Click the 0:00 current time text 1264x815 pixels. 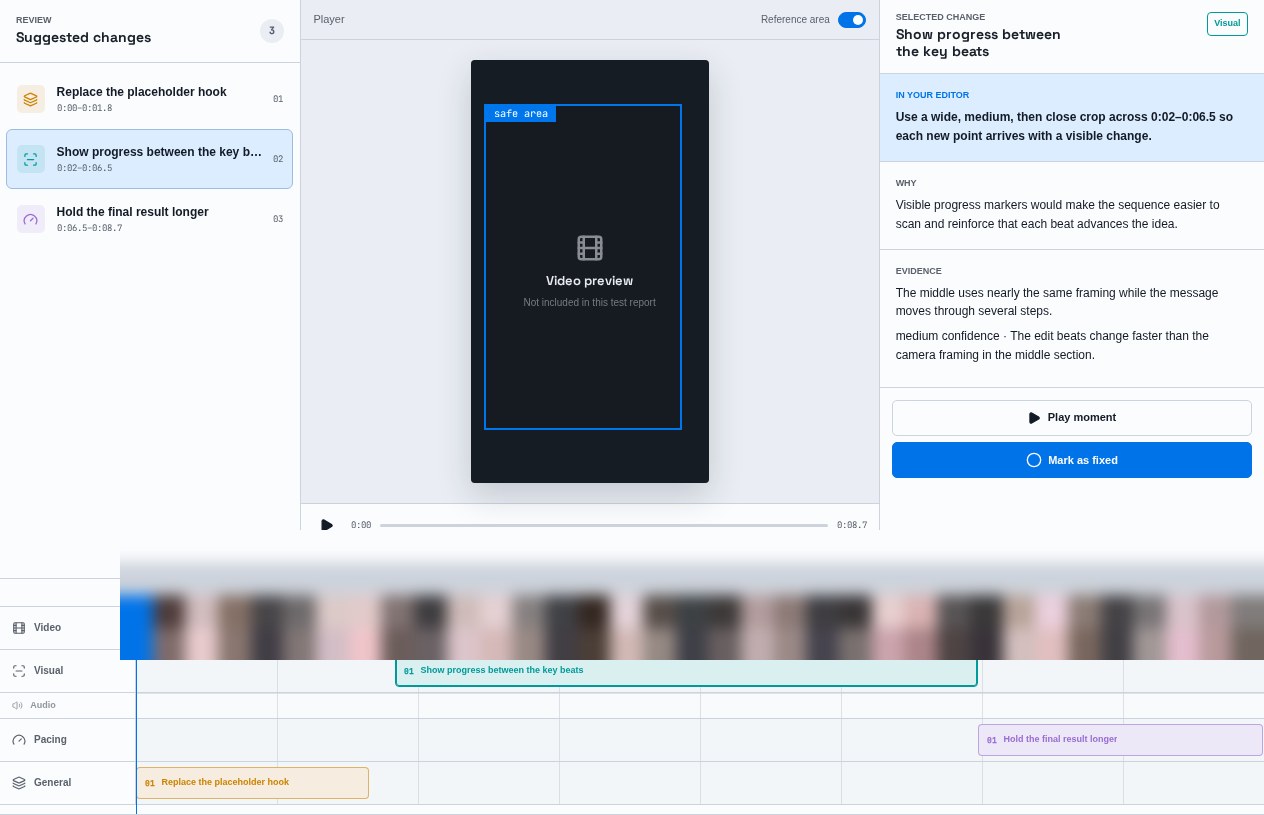(x=361, y=525)
